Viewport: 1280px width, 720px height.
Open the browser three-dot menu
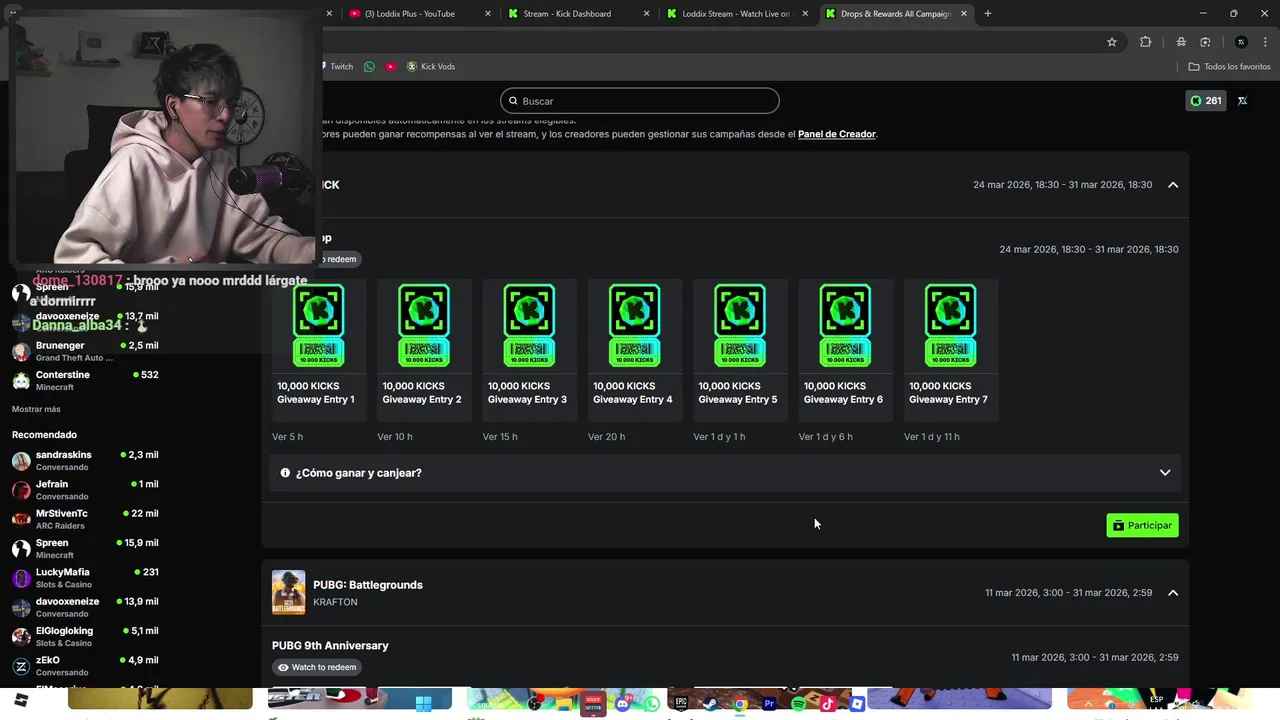(x=1264, y=42)
